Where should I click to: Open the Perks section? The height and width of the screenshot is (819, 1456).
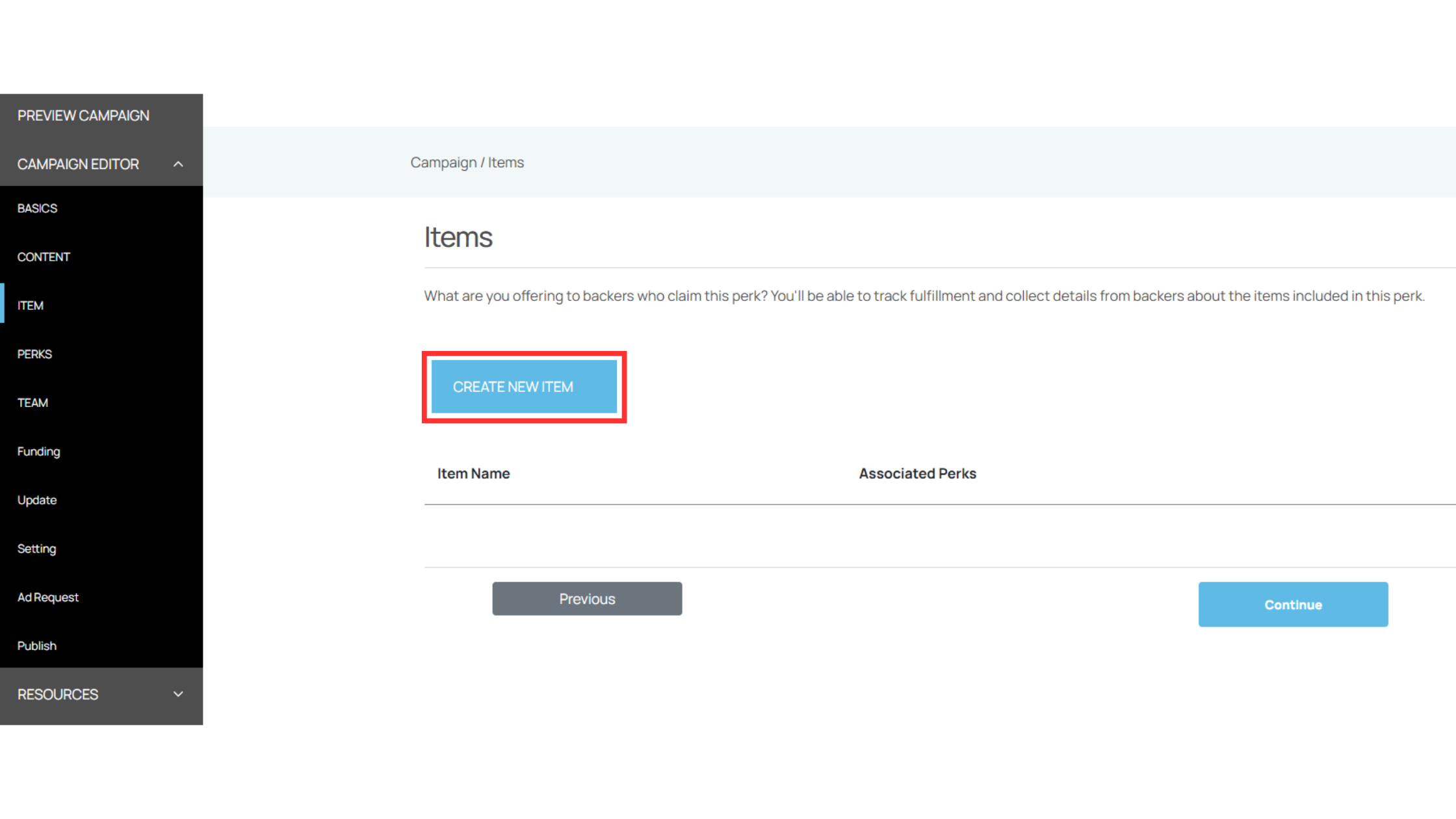pos(34,354)
